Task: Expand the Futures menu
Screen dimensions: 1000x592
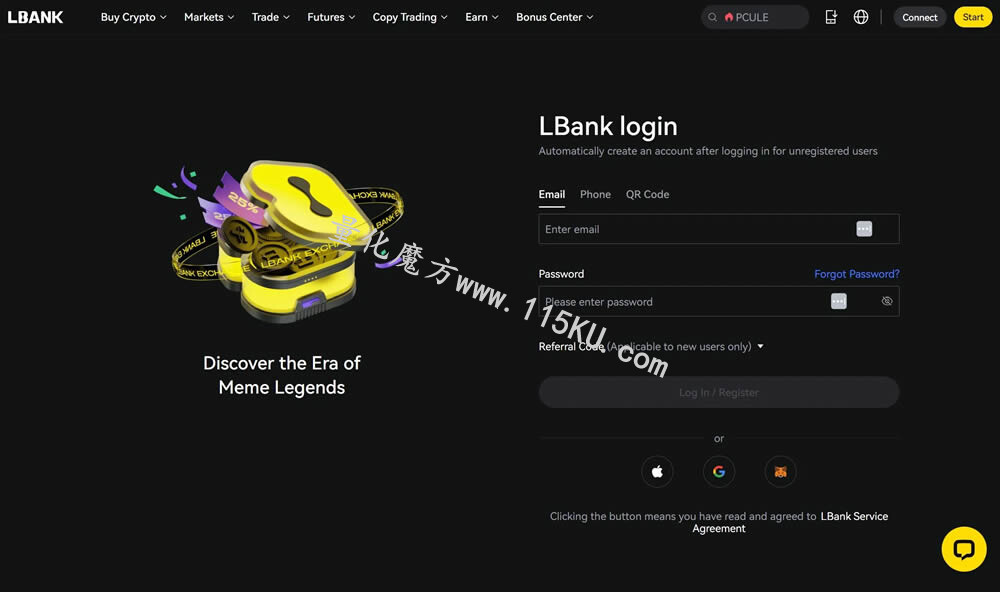Action: [331, 17]
